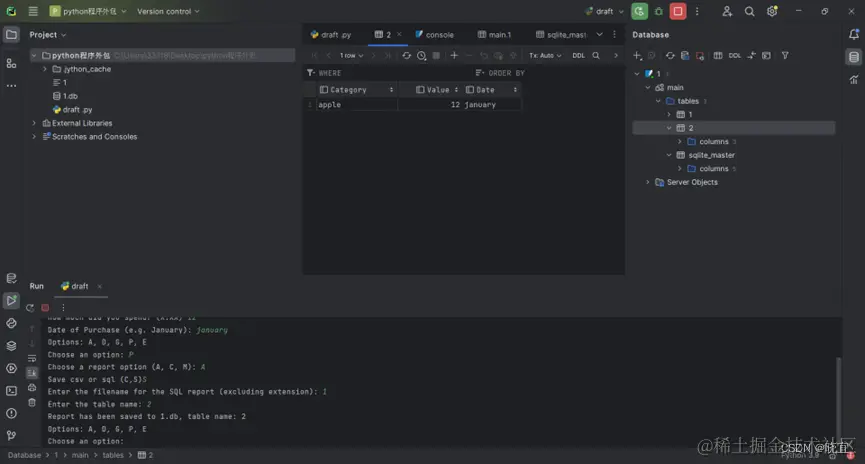
Task: Open Git version control sidebar icon
Action: pos(11,435)
